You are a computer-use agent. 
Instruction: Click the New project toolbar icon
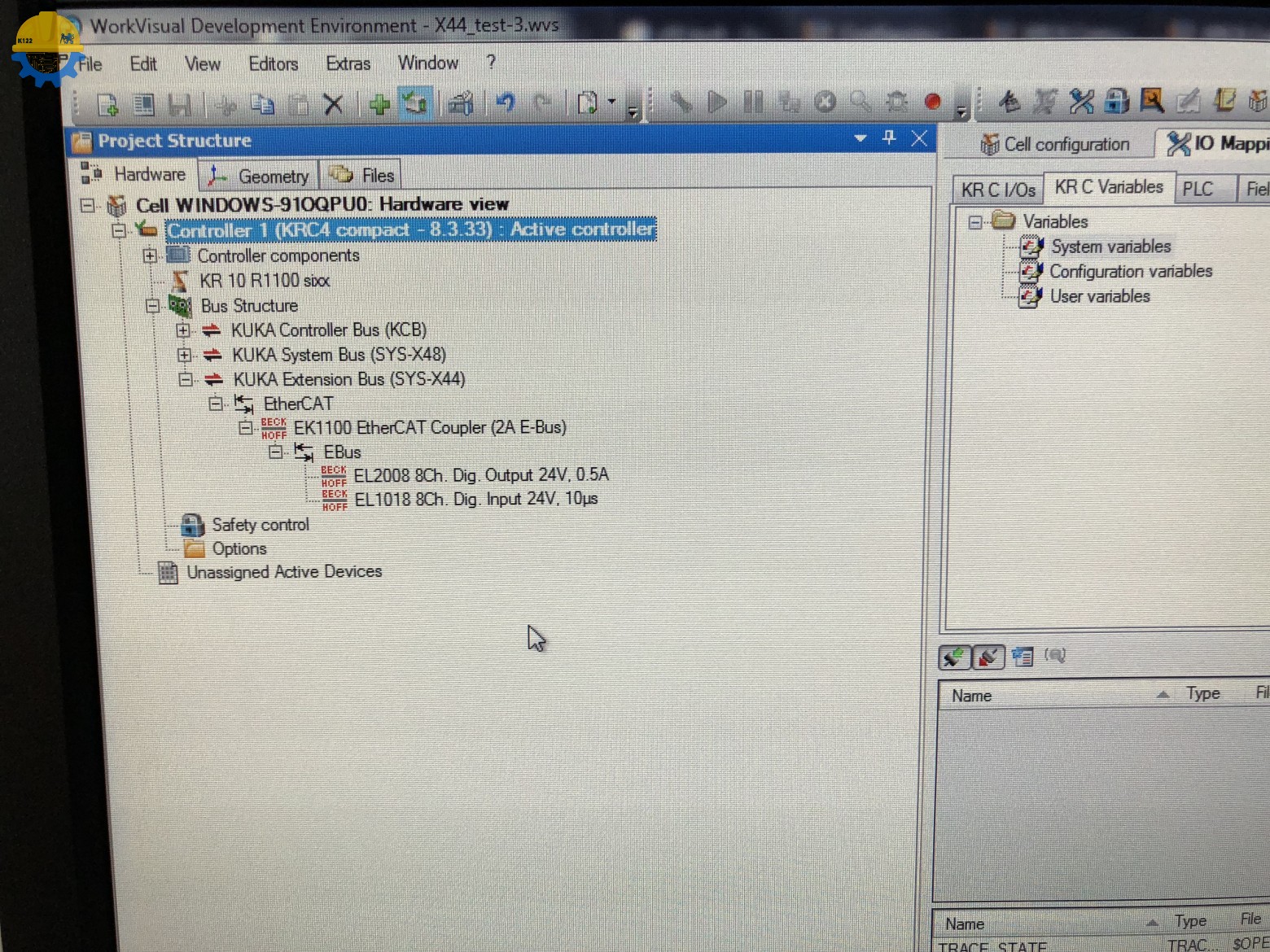tap(107, 104)
